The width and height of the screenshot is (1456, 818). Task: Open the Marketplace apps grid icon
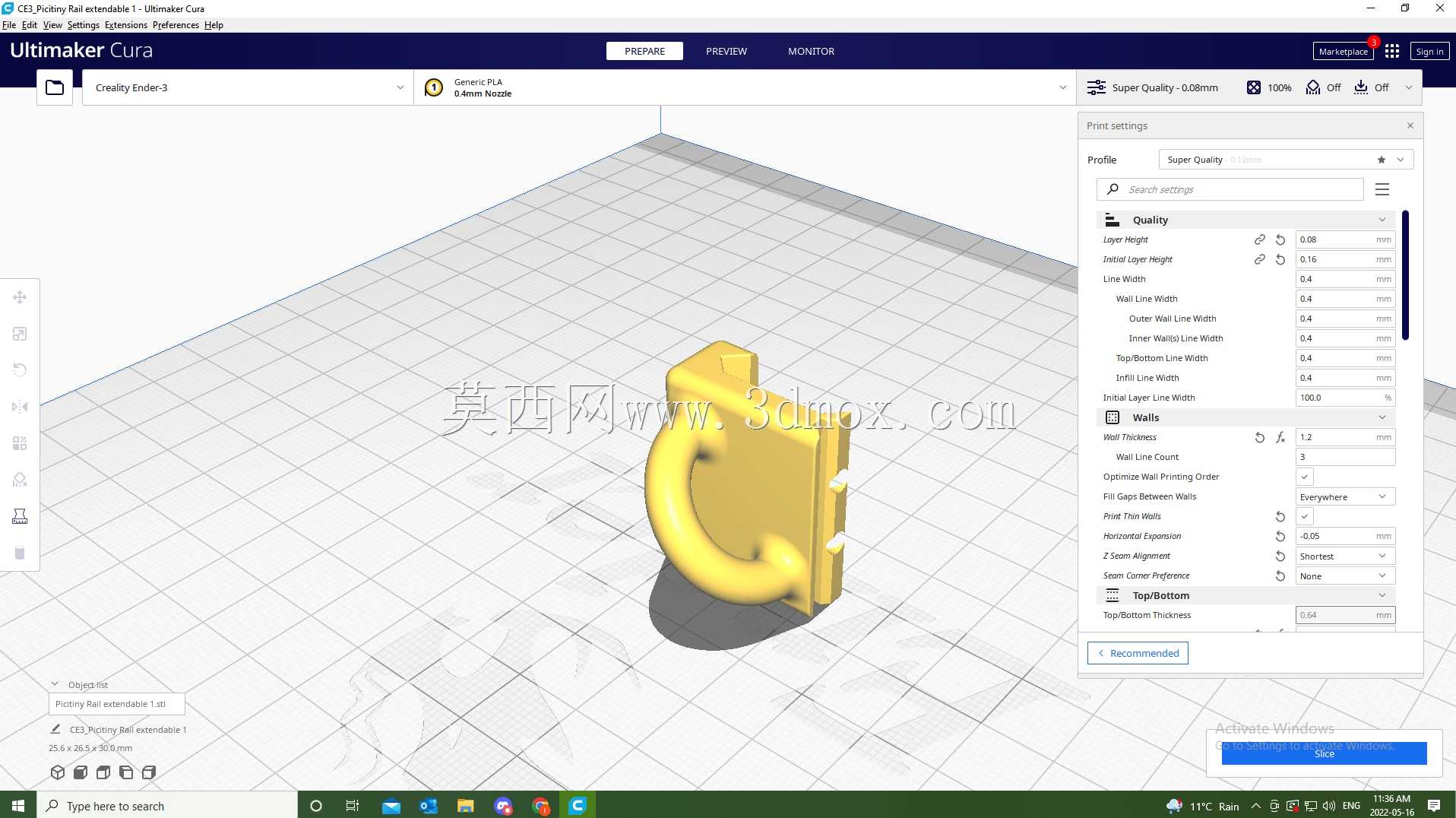[1392, 51]
